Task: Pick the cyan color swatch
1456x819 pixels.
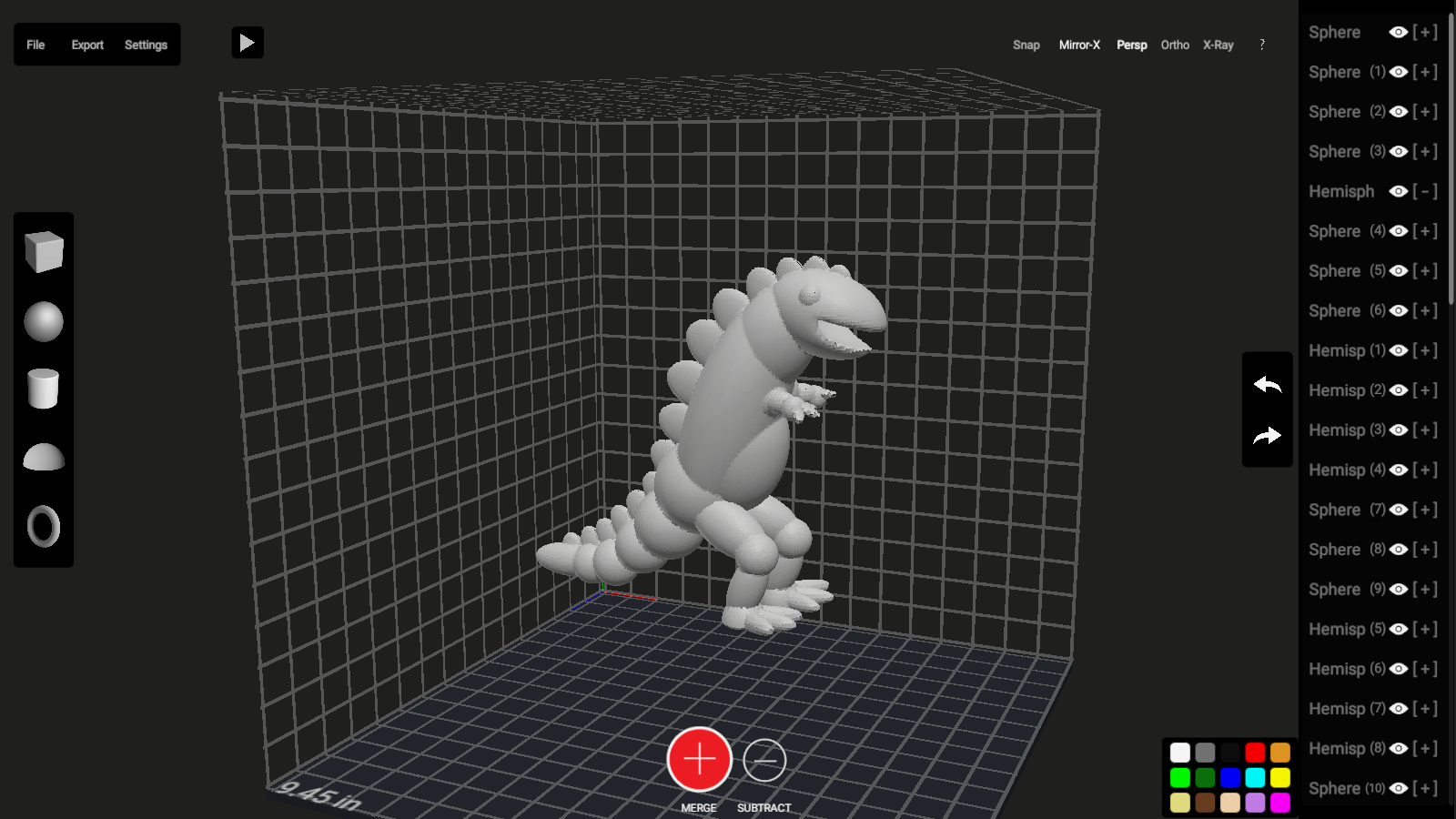Action: coord(1255,778)
